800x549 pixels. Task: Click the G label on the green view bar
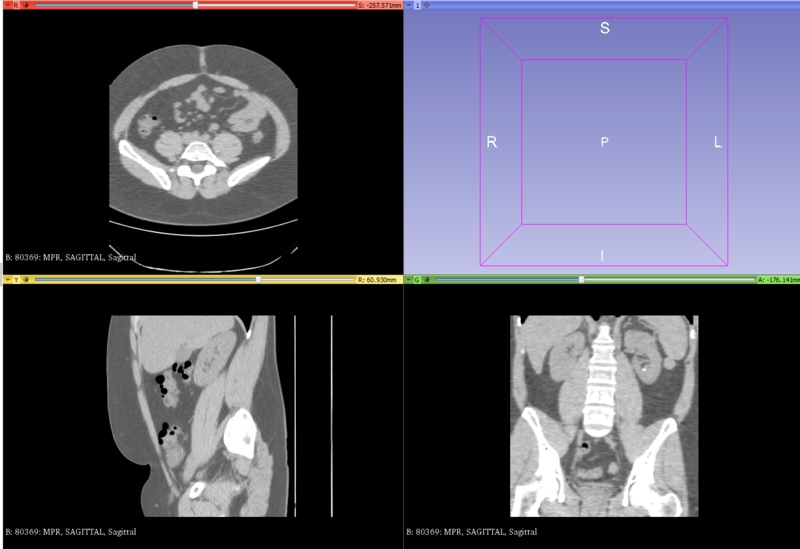point(418,280)
